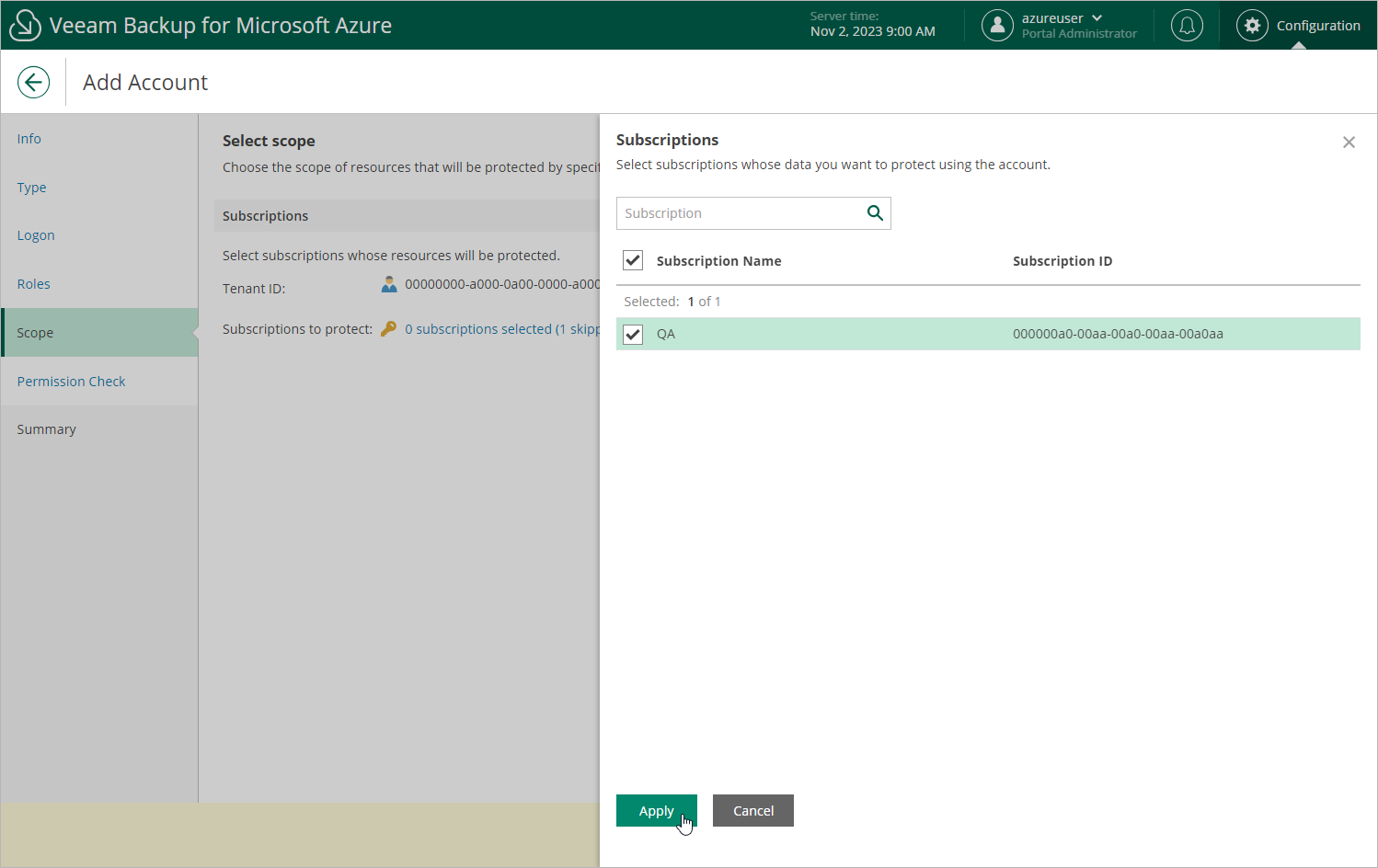Click the Veeam logo icon
Viewport: 1378px width, 868px height.
(x=25, y=25)
